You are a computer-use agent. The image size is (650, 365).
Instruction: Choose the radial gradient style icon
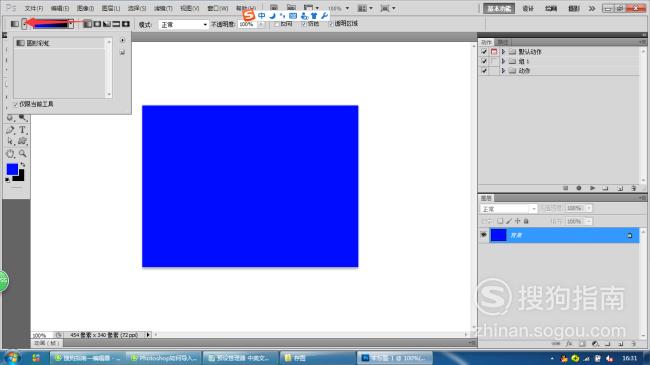[x=97, y=24]
